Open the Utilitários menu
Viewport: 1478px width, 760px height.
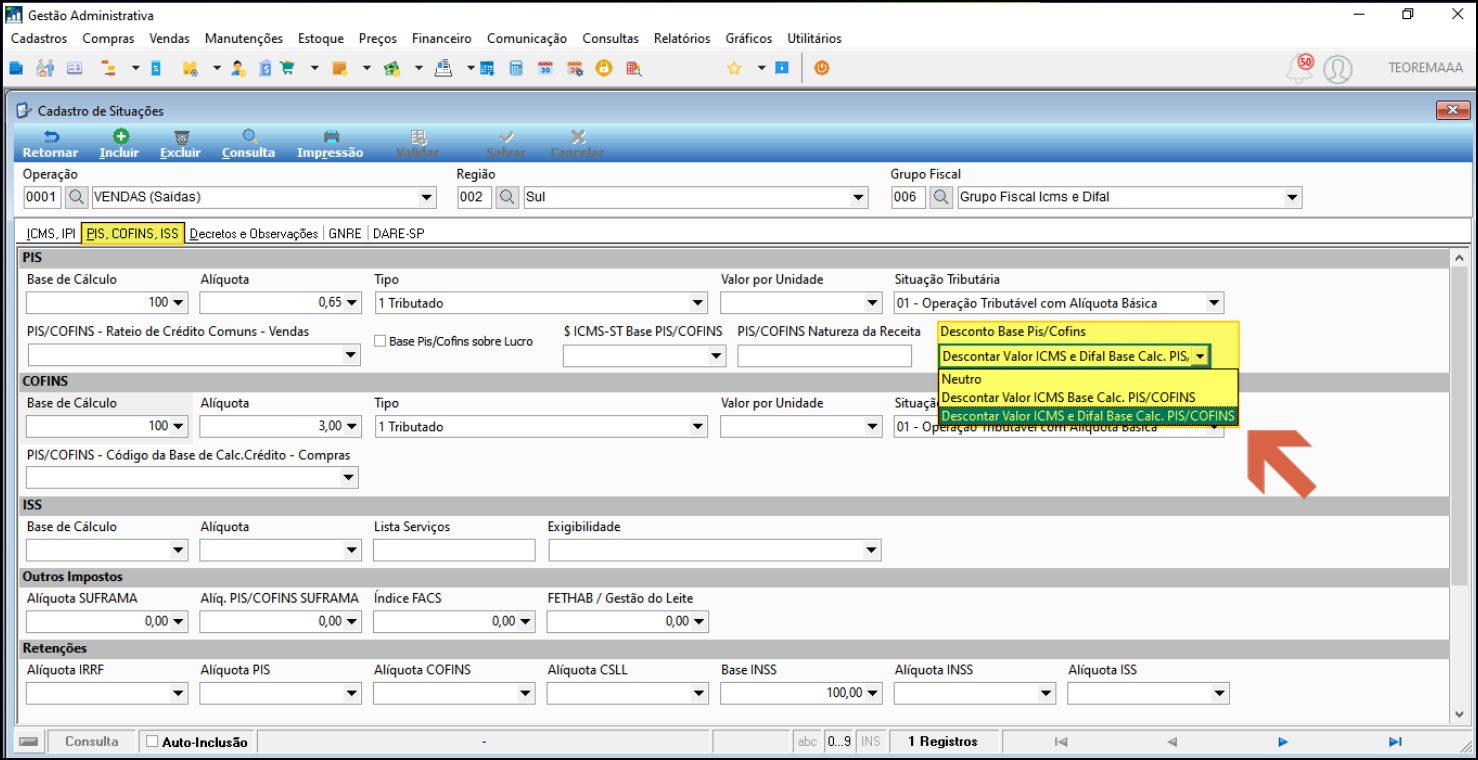[814, 38]
